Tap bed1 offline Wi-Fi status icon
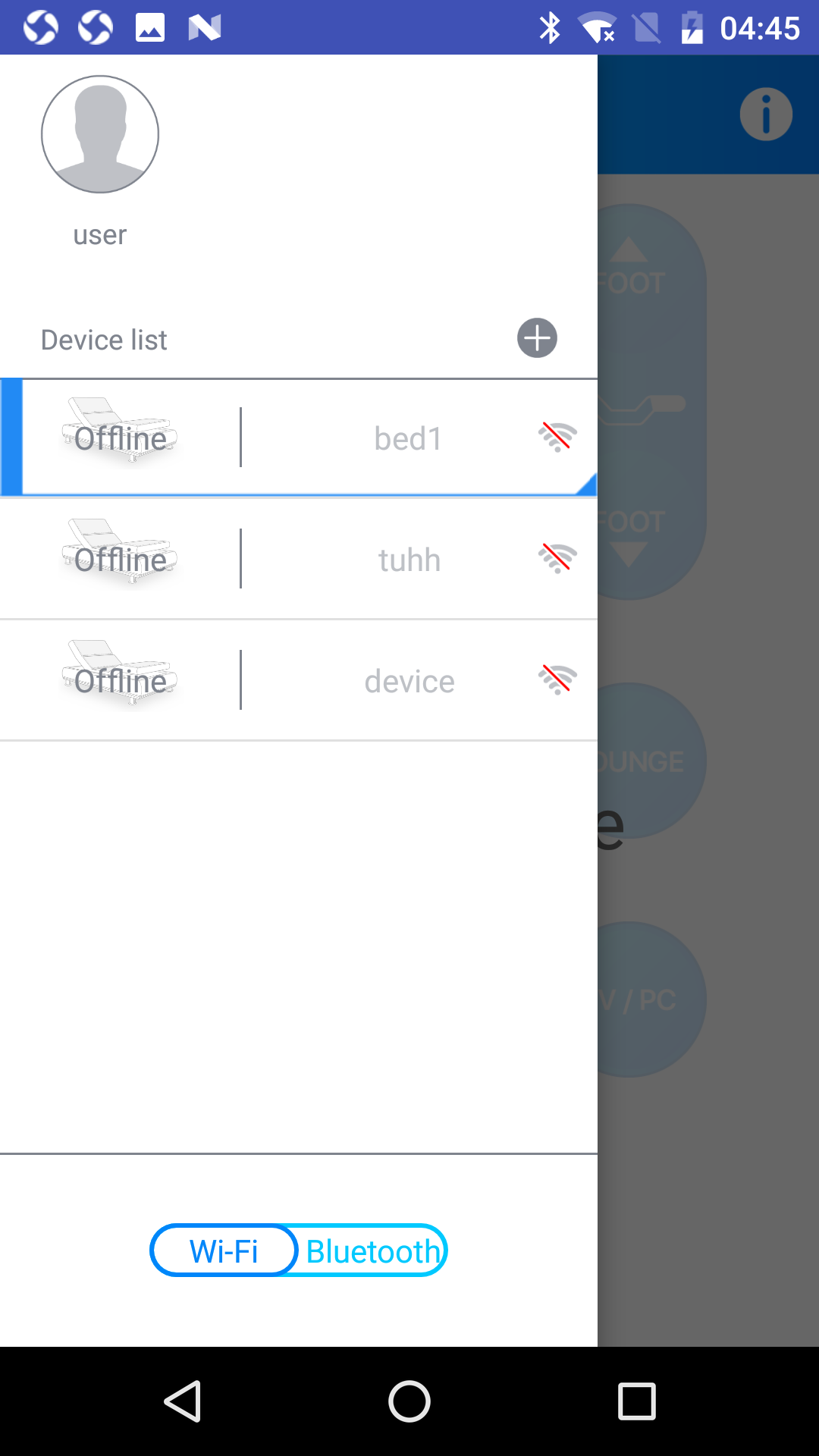The image size is (819, 1456). pyautogui.click(x=557, y=438)
